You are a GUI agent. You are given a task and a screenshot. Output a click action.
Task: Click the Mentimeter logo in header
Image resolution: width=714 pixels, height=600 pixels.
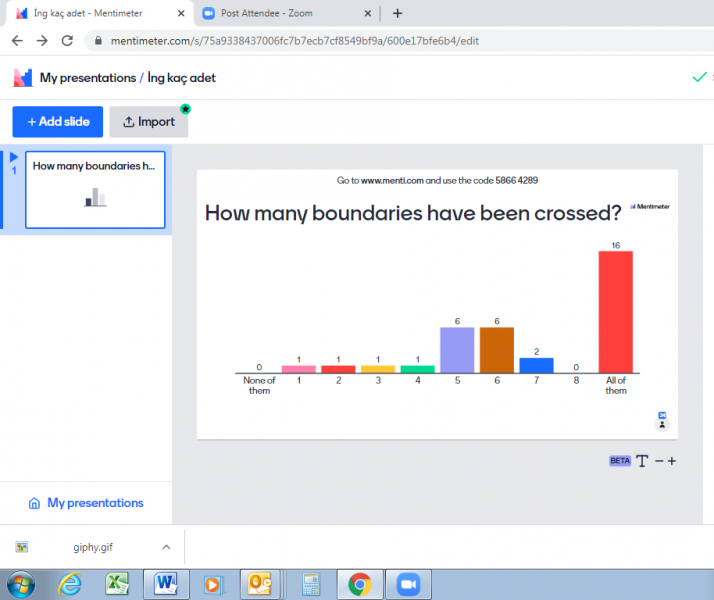22,78
